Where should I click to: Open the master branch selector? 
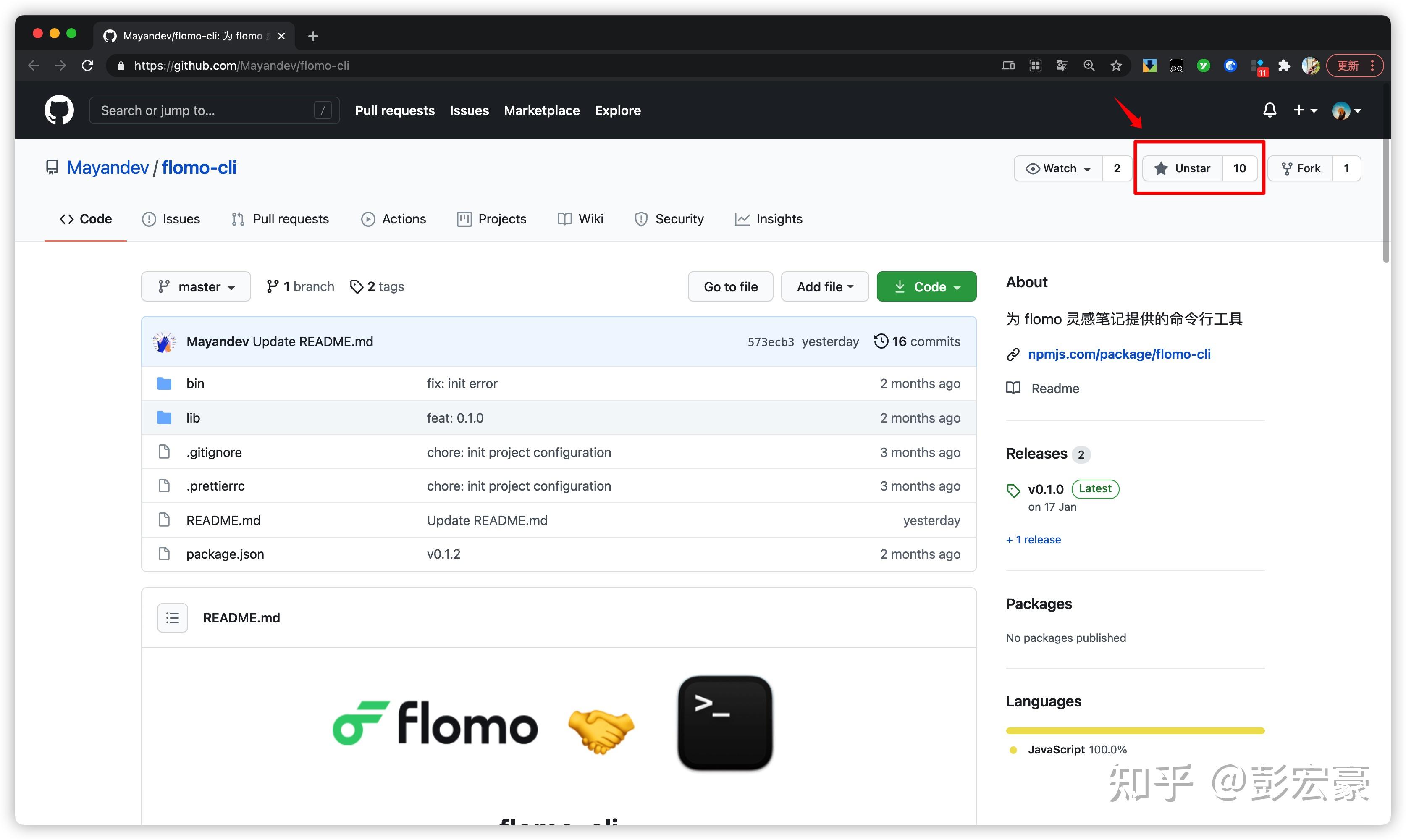point(196,286)
